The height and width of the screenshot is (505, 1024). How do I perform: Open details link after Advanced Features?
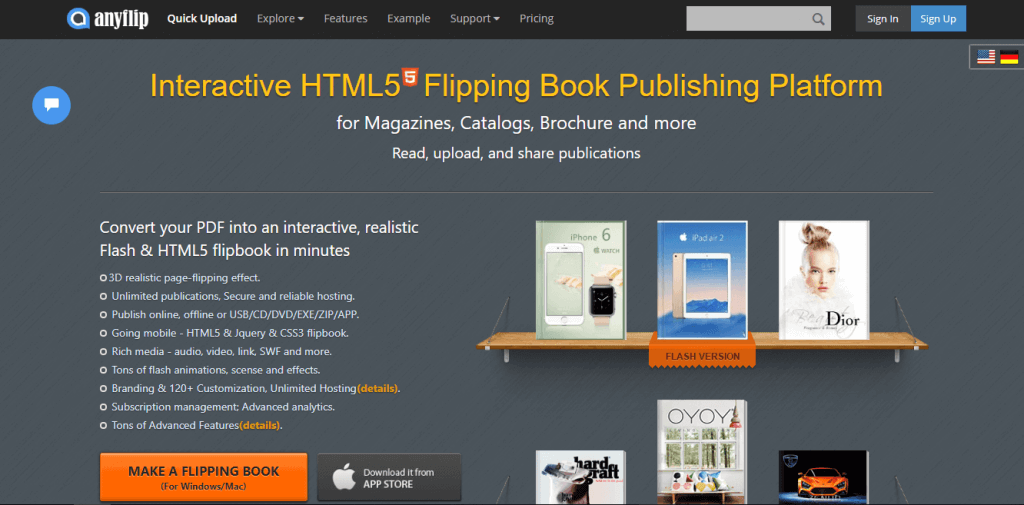click(260, 425)
